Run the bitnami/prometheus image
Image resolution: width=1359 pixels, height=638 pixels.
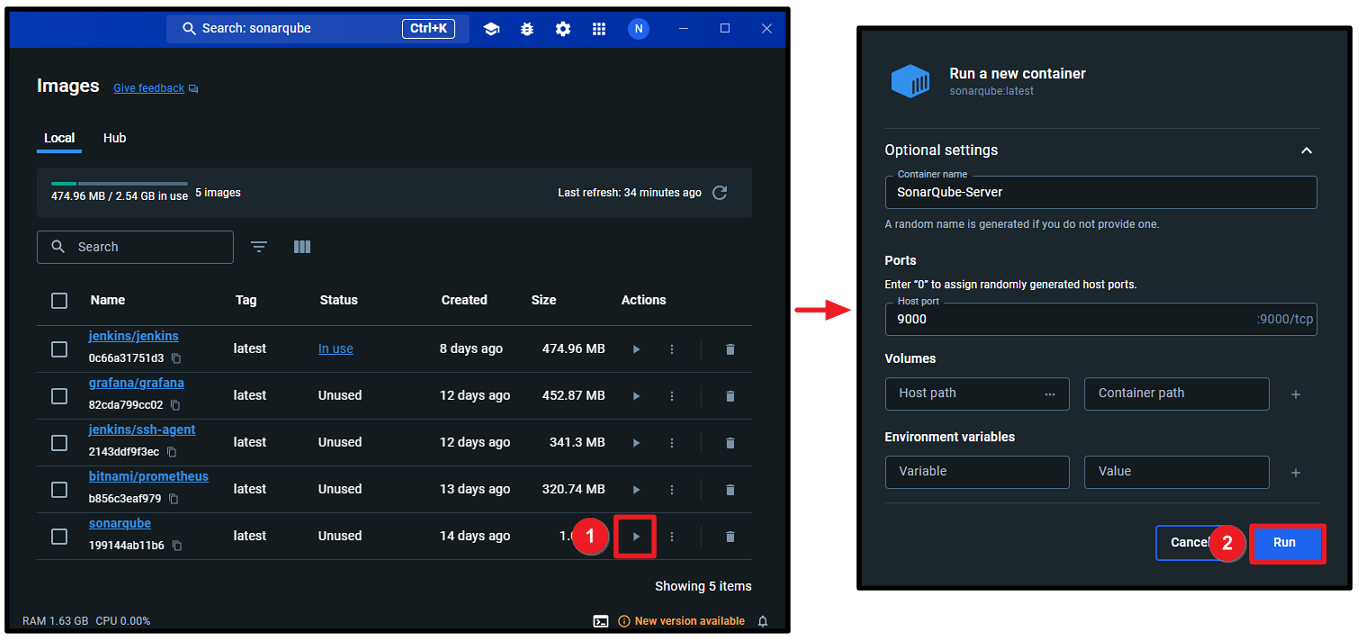point(636,490)
